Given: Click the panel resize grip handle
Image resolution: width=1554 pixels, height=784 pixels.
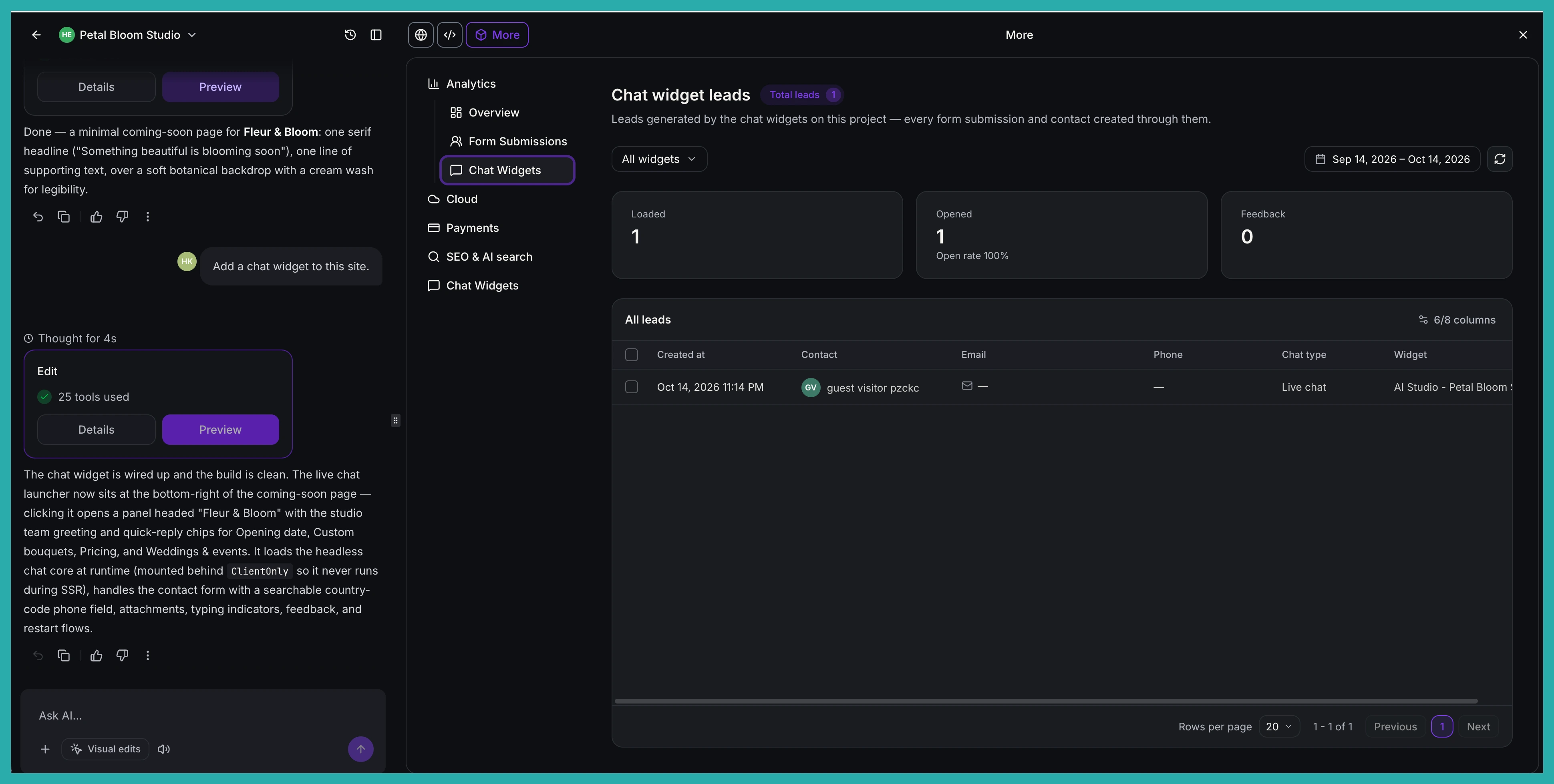Looking at the screenshot, I should (x=395, y=420).
